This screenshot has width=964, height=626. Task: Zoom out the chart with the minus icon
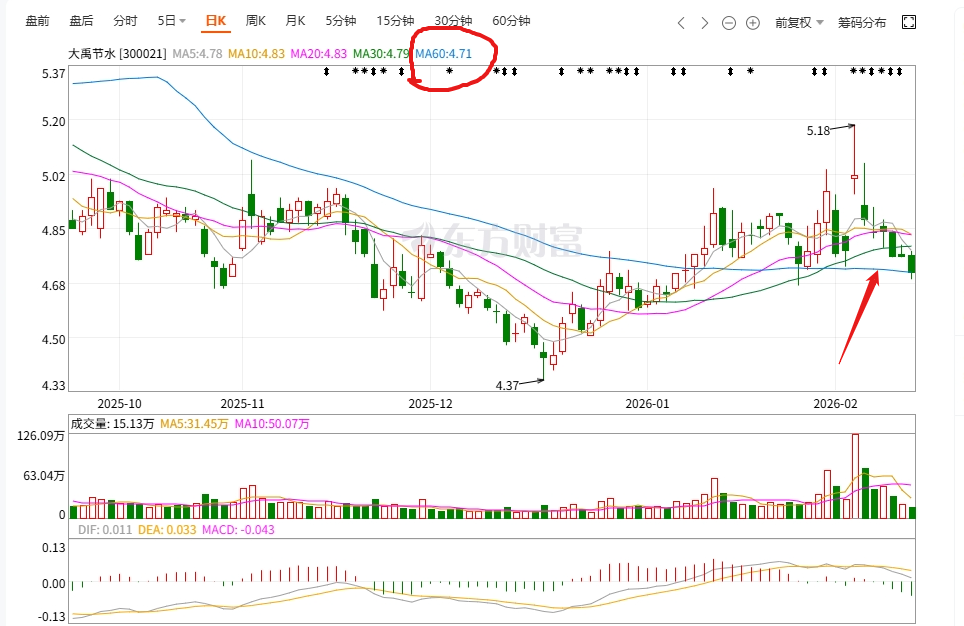729,23
